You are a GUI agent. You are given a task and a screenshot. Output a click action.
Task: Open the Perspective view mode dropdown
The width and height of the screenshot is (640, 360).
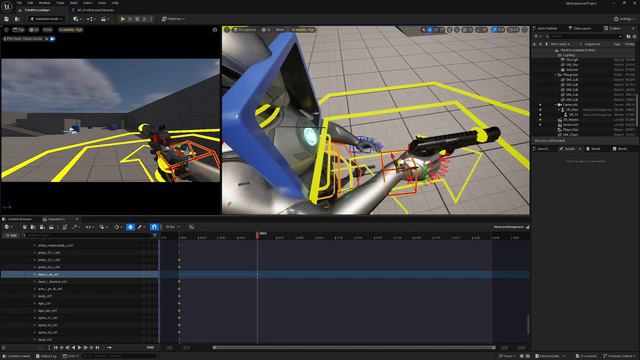point(245,30)
